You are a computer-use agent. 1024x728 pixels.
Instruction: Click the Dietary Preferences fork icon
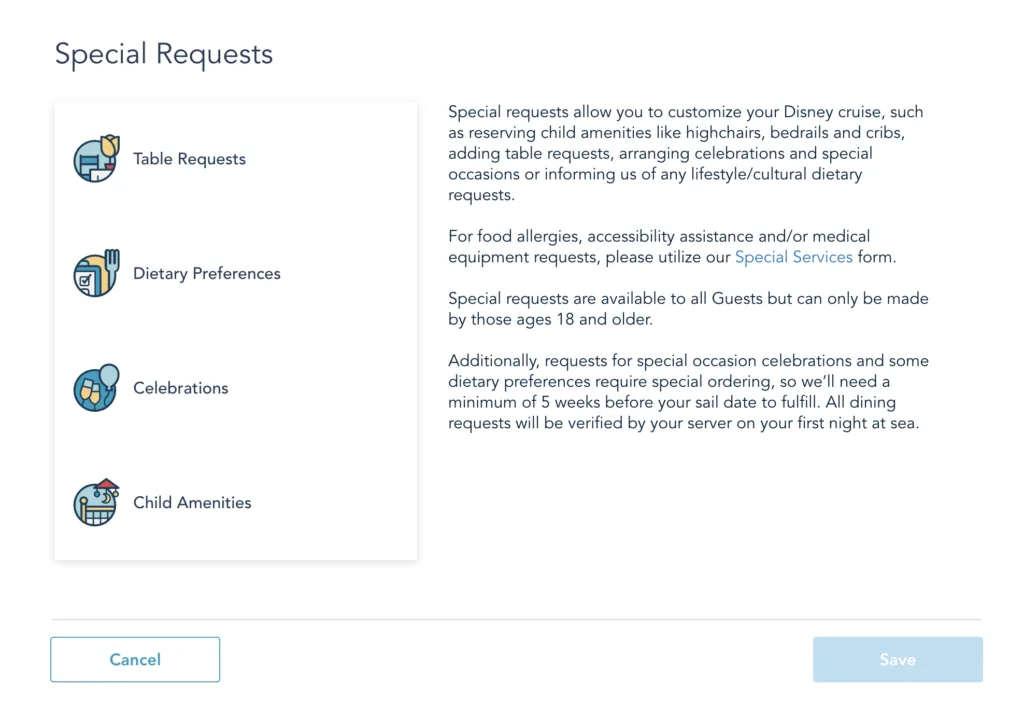(x=96, y=274)
